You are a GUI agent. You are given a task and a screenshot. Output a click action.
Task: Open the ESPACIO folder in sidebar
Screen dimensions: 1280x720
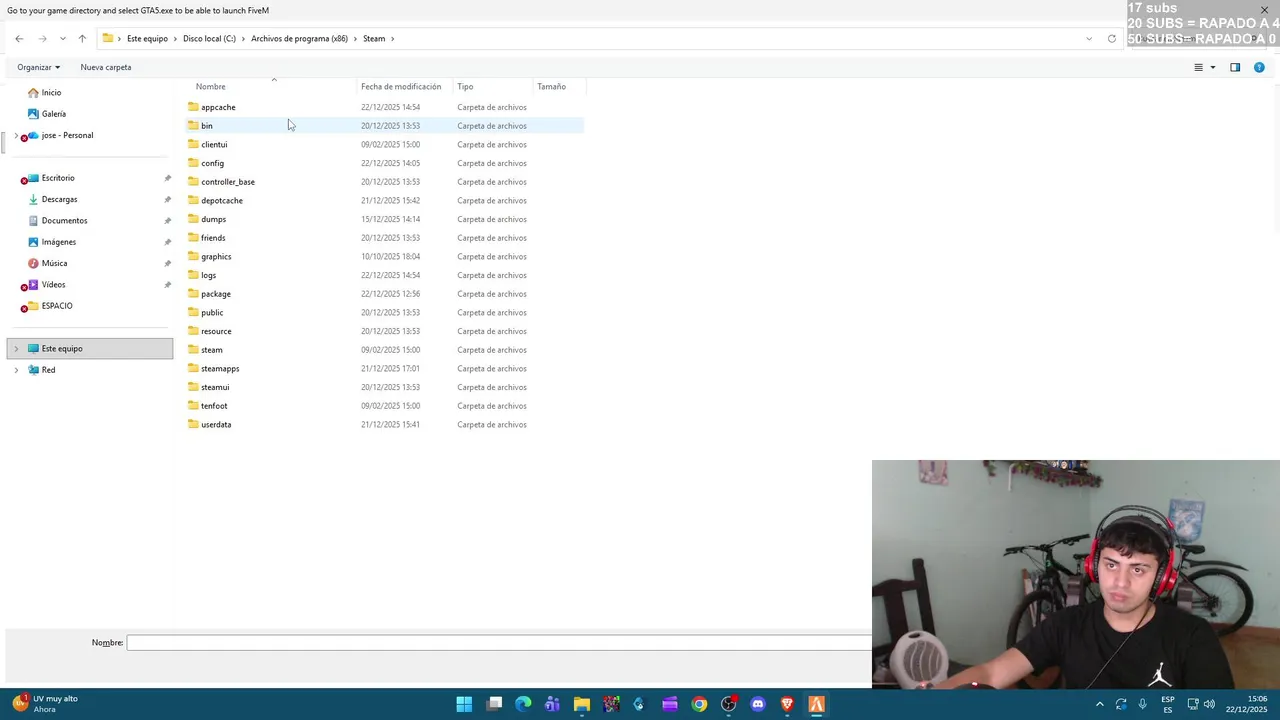coord(57,306)
